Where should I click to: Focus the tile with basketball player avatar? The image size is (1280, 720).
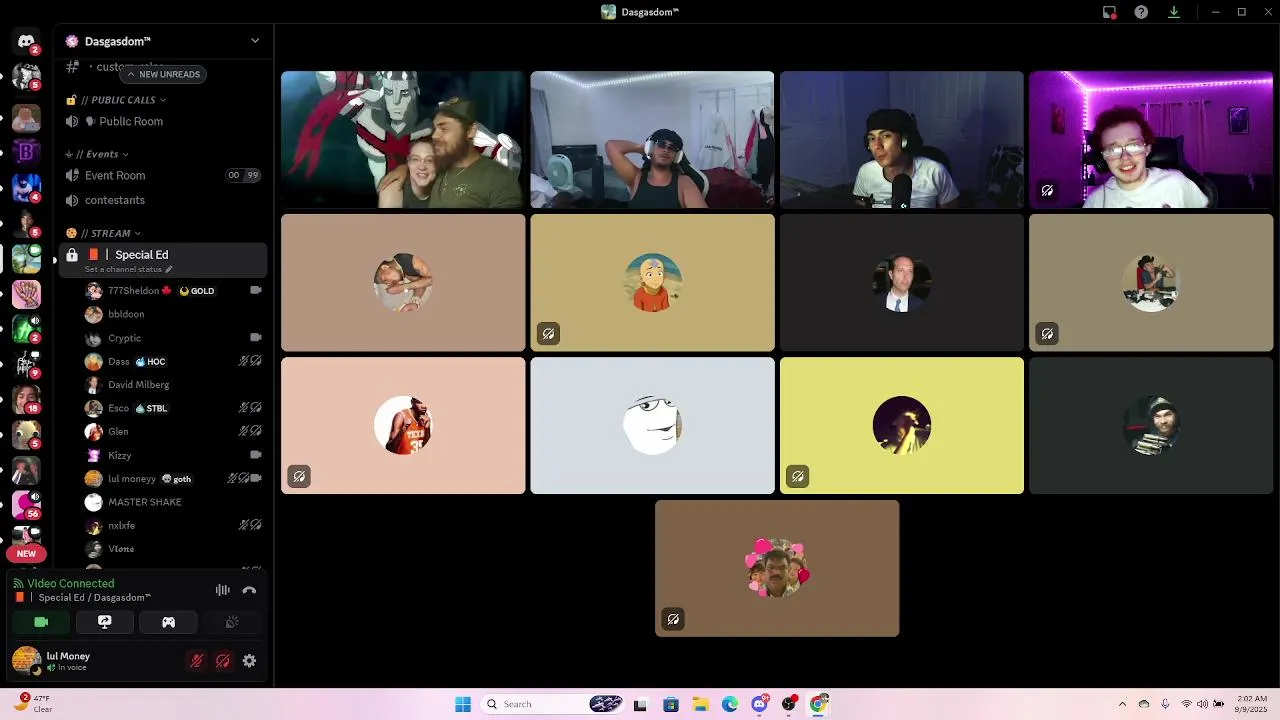(403, 425)
